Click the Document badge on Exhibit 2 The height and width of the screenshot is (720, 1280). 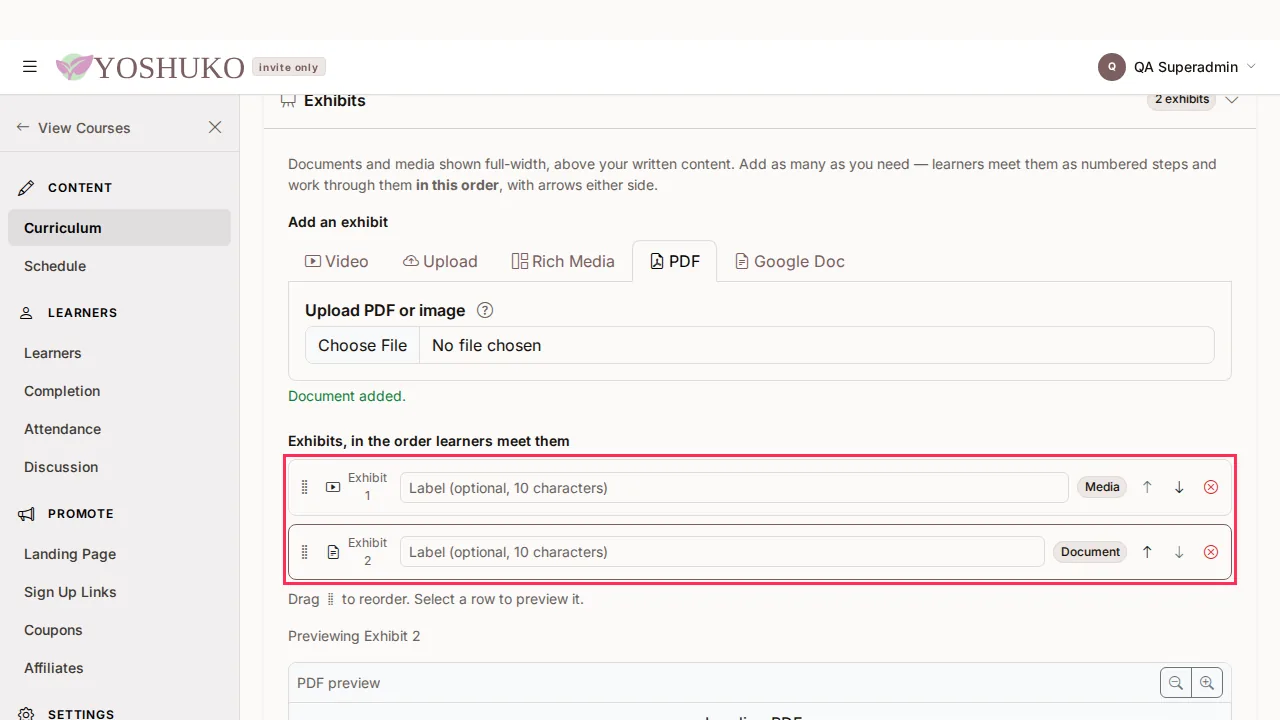[1090, 552]
